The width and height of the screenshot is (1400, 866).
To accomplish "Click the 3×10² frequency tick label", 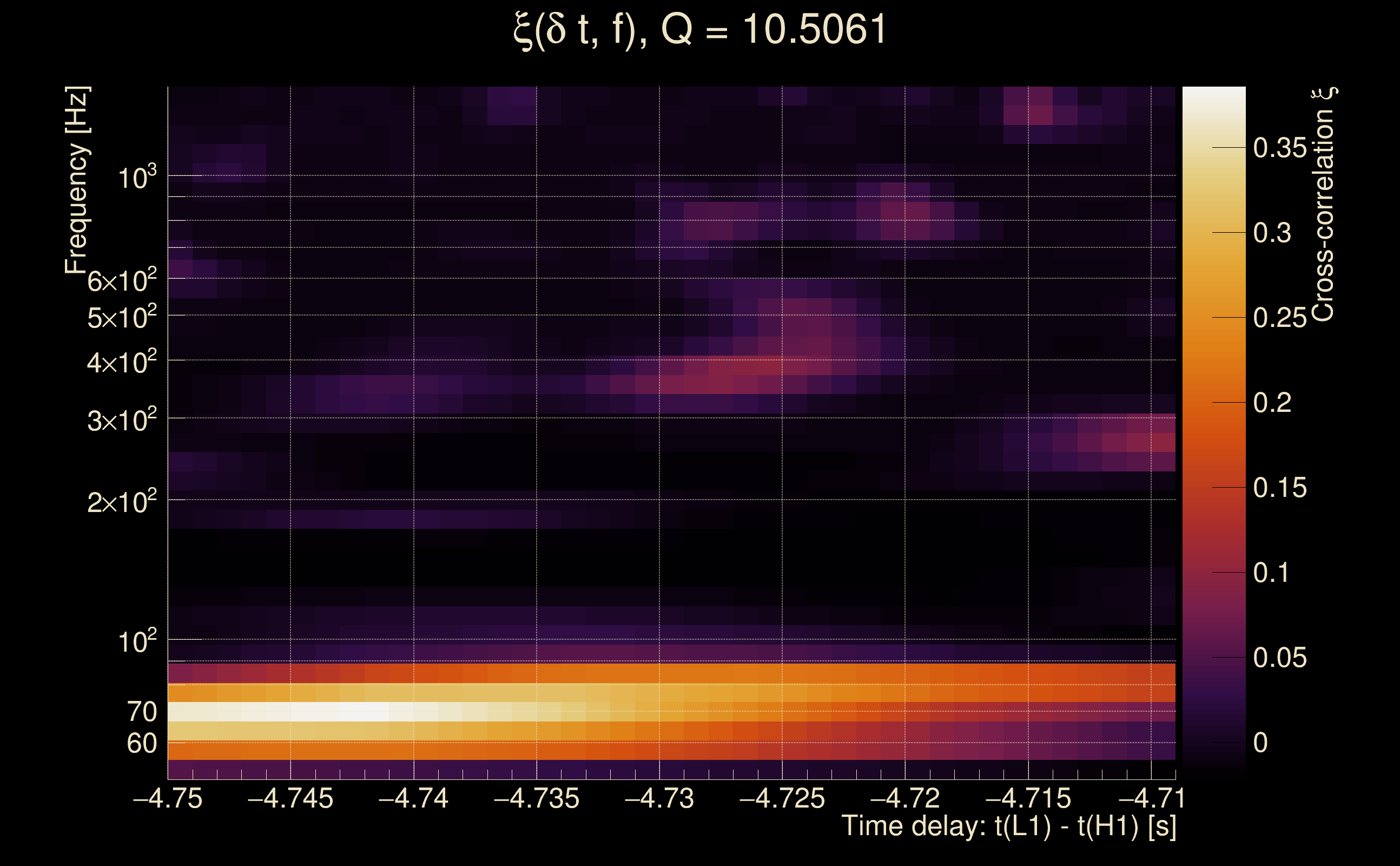I will point(121,422).
